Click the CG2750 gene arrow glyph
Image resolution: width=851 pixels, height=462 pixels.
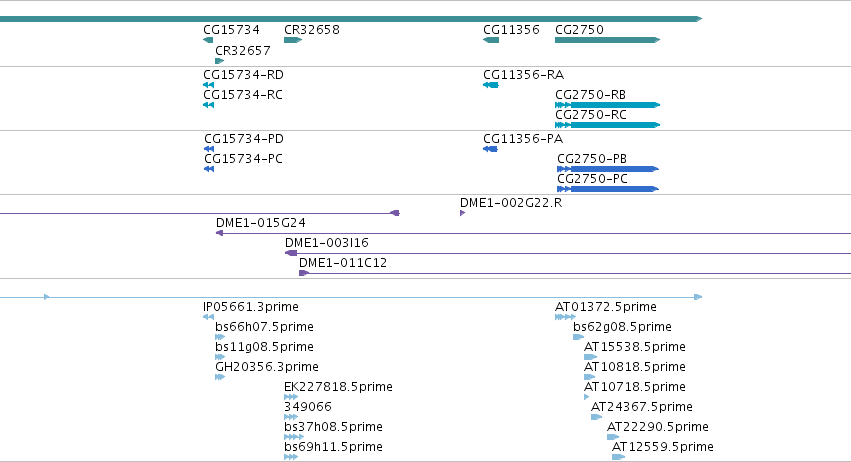point(607,40)
